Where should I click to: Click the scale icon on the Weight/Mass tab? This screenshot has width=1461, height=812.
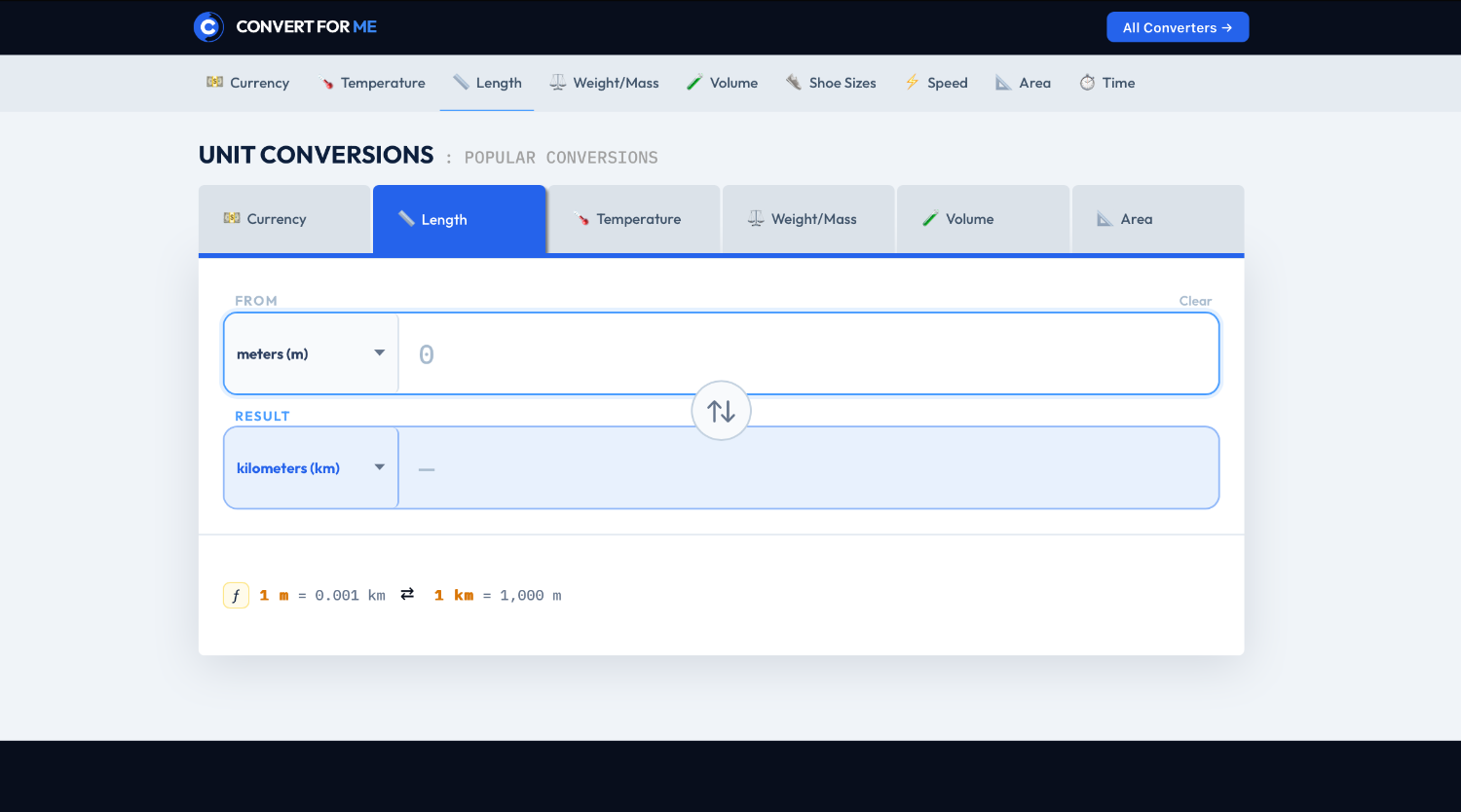coord(756,218)
